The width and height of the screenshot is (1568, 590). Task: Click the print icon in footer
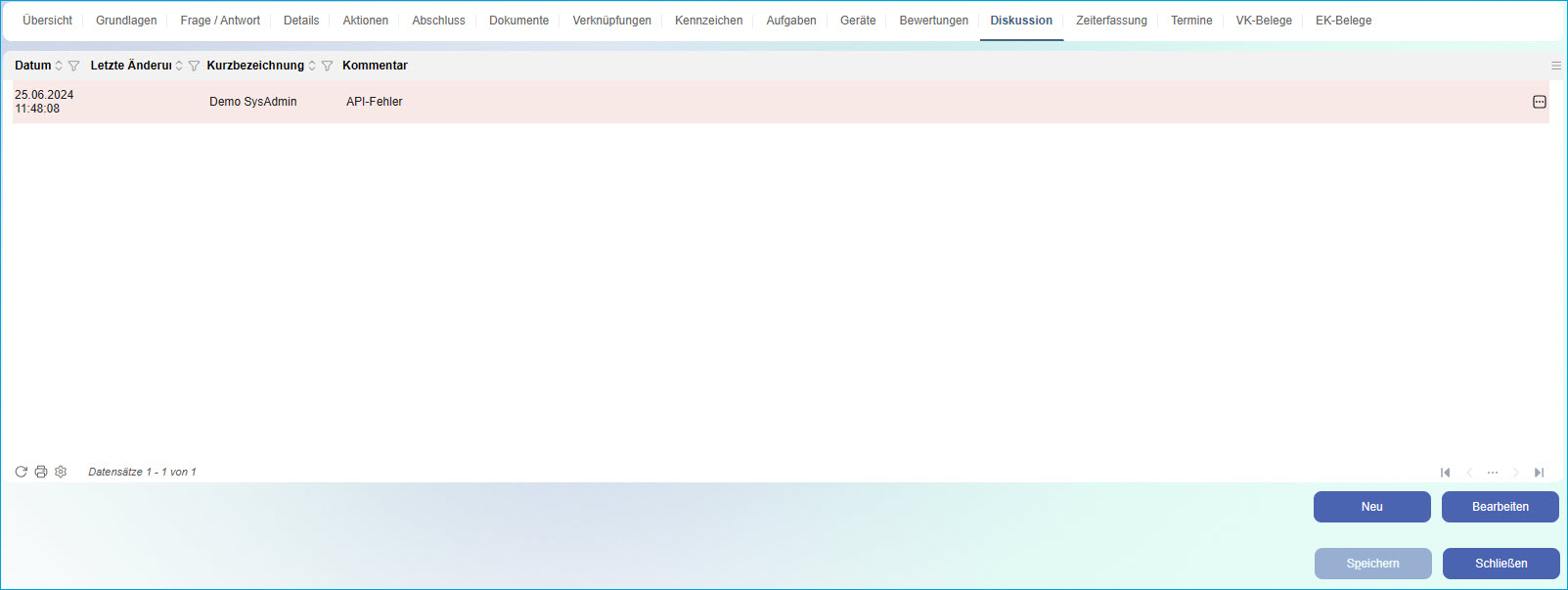tap(41, 472)
